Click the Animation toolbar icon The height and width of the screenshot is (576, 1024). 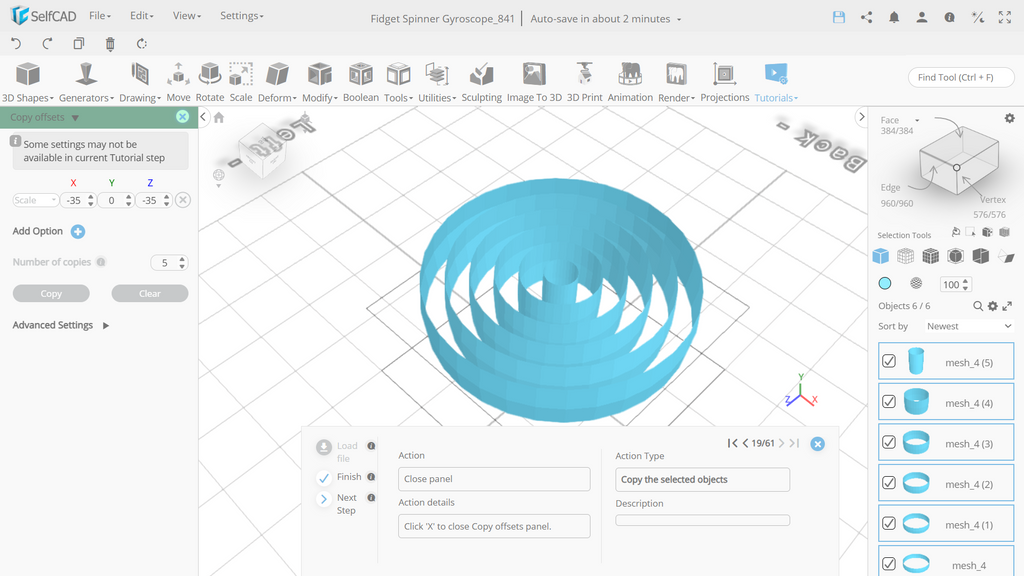(x=630, y=82)
